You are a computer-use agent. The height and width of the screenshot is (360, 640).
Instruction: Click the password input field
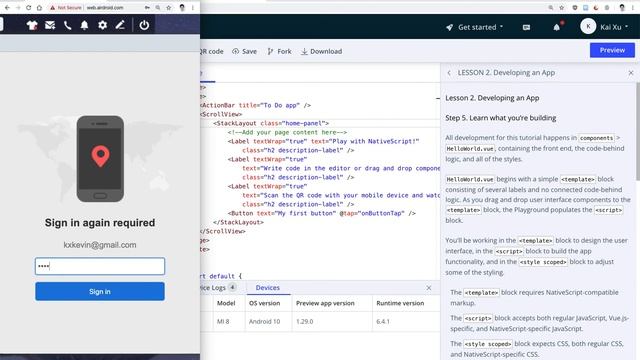[x=100, y=266]
